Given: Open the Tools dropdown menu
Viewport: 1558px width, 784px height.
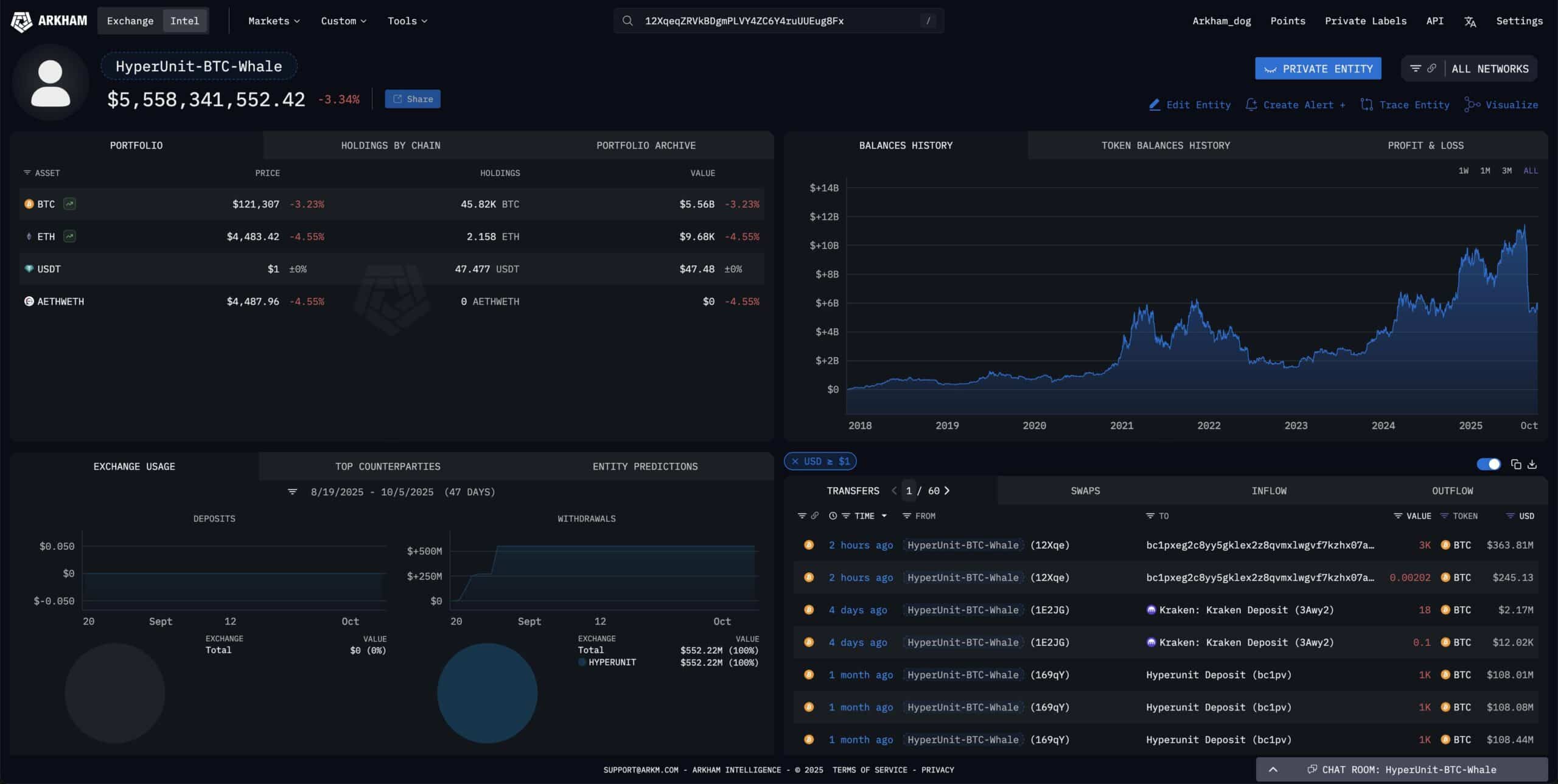Looking at the screenshot, I should pos(407,21).
